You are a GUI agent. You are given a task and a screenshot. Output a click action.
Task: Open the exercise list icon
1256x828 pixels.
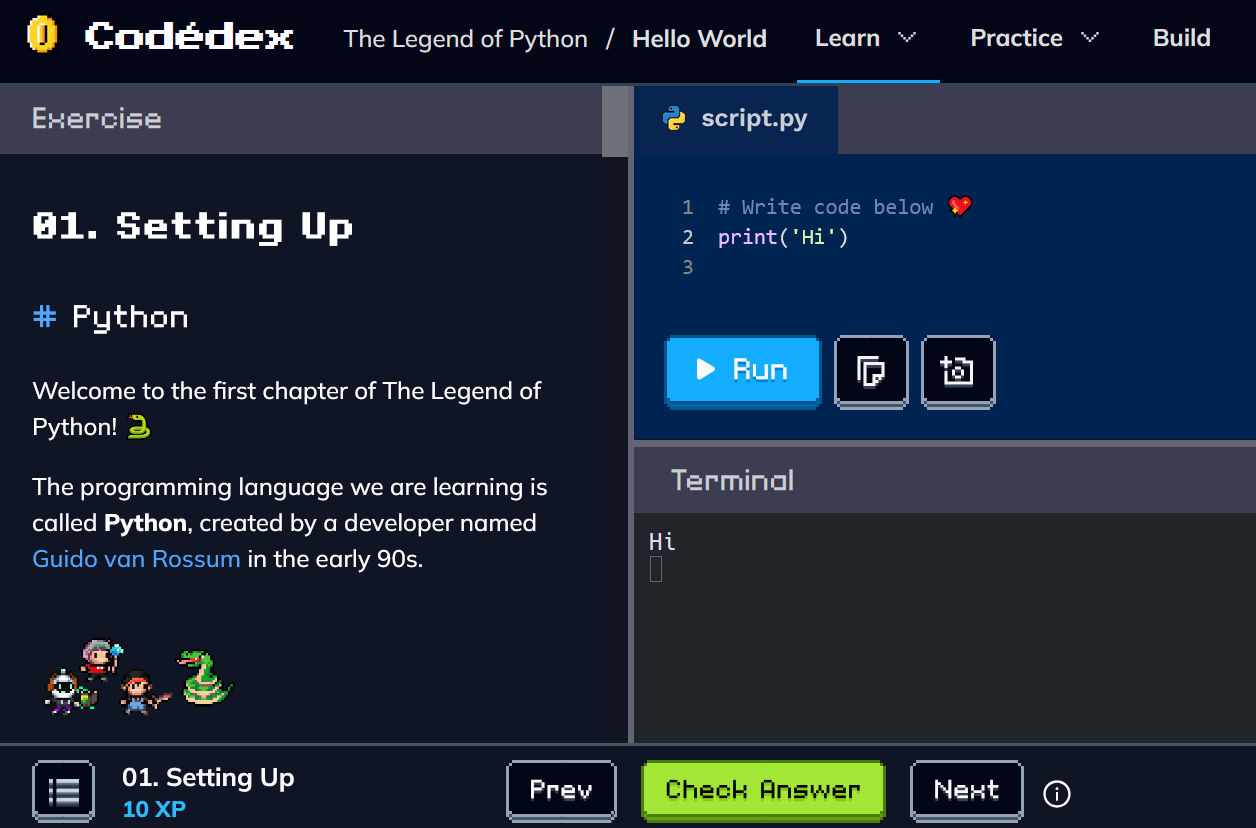tap(64, 792)
